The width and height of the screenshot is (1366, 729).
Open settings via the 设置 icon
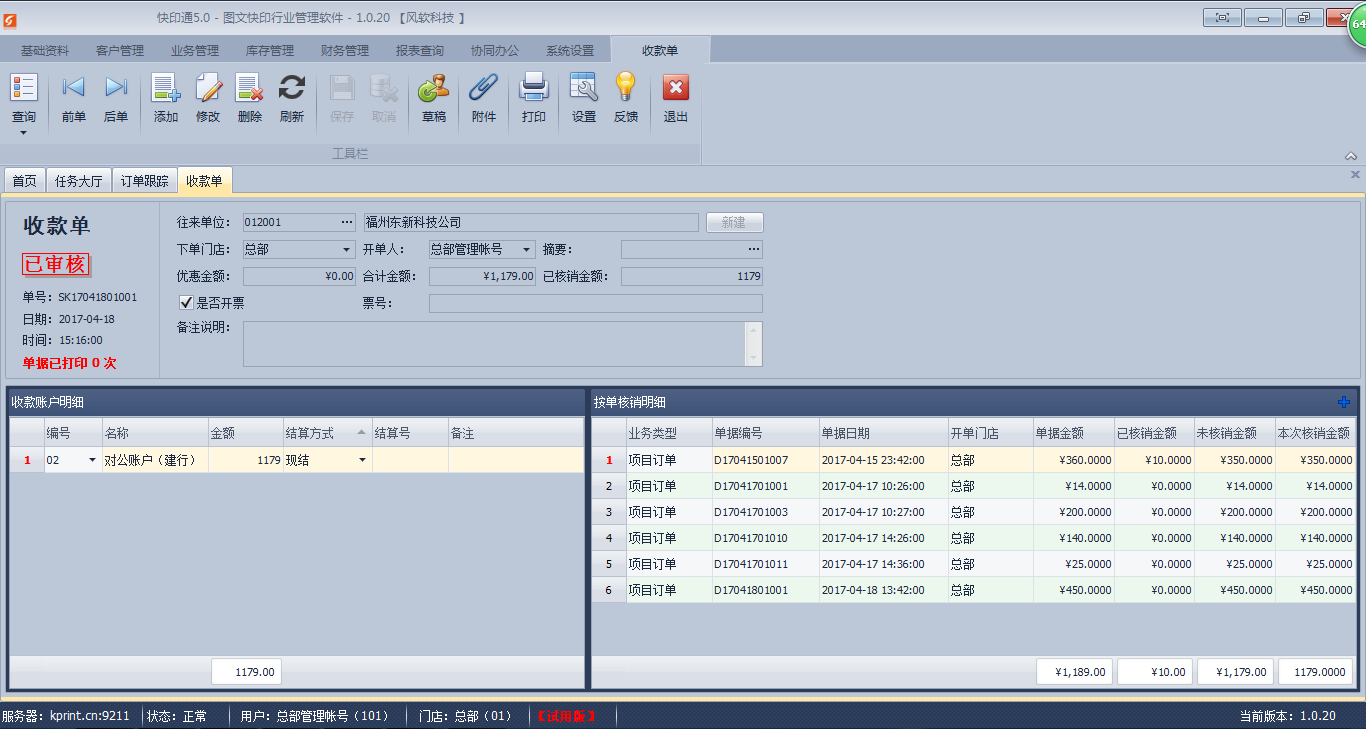click(x=583, y=97)
